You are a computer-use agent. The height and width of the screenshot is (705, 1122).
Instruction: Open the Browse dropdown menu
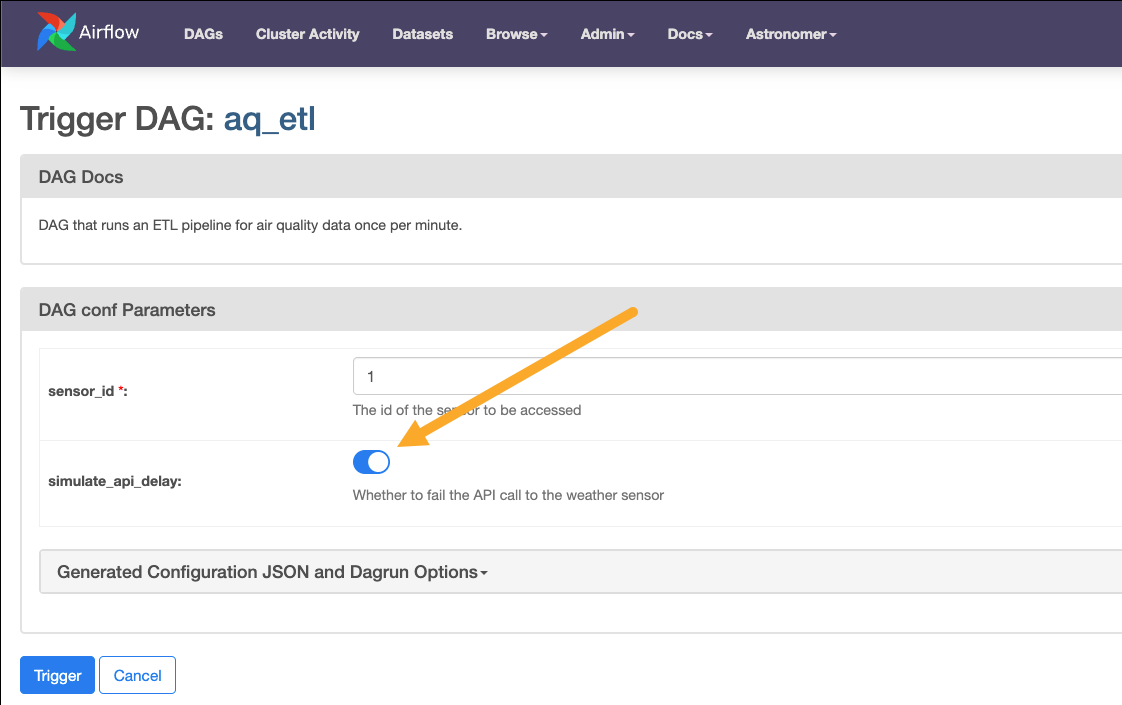coord(516,34)
